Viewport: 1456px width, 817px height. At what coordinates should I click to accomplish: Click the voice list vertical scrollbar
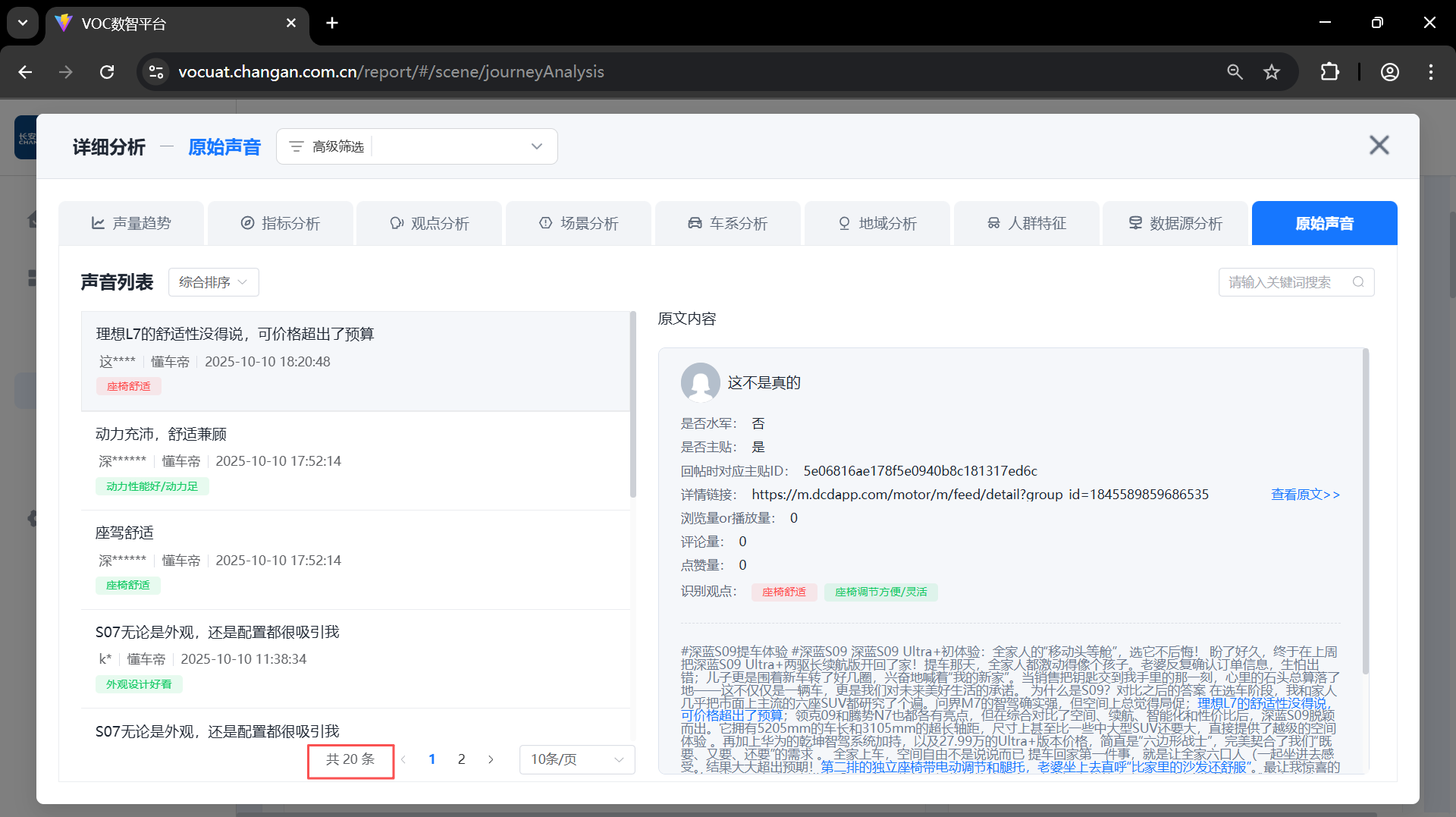tap(632, 405)
